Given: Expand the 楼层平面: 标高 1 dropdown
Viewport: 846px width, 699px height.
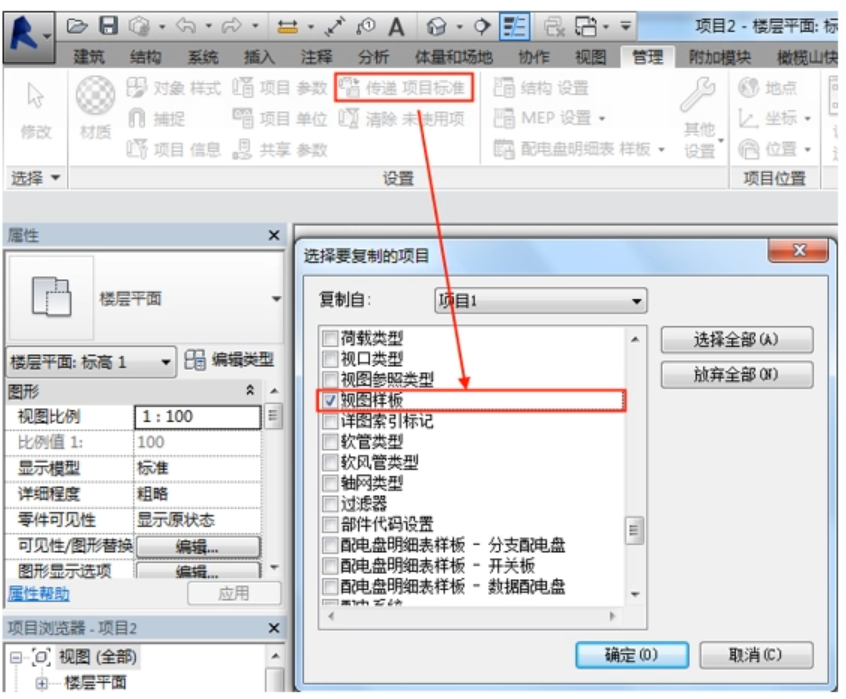Looking at the screenshot, I should pyautogui.click(x=90, y=362).
